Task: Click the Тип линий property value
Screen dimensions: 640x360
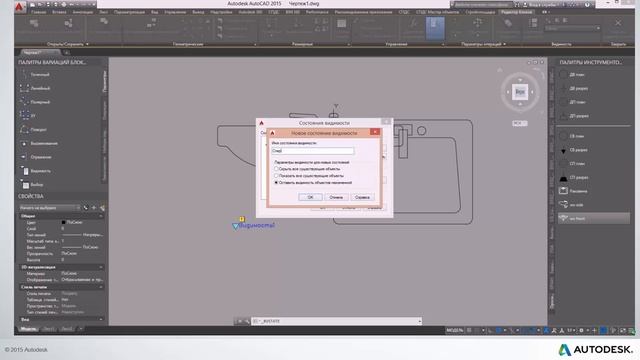Action: pos(82,235)
